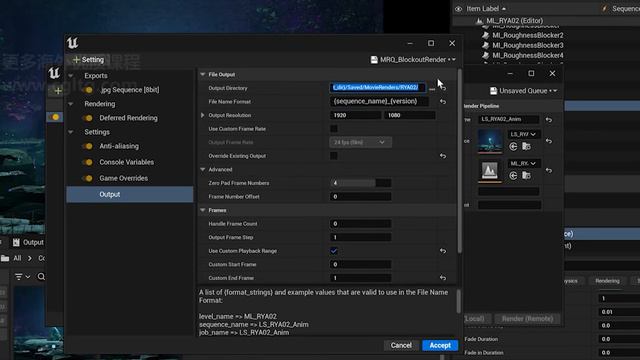640x360 pixels.
Task: Open the MRQ_BlockoutRender preset dropdown
Action: click(413, 60)
